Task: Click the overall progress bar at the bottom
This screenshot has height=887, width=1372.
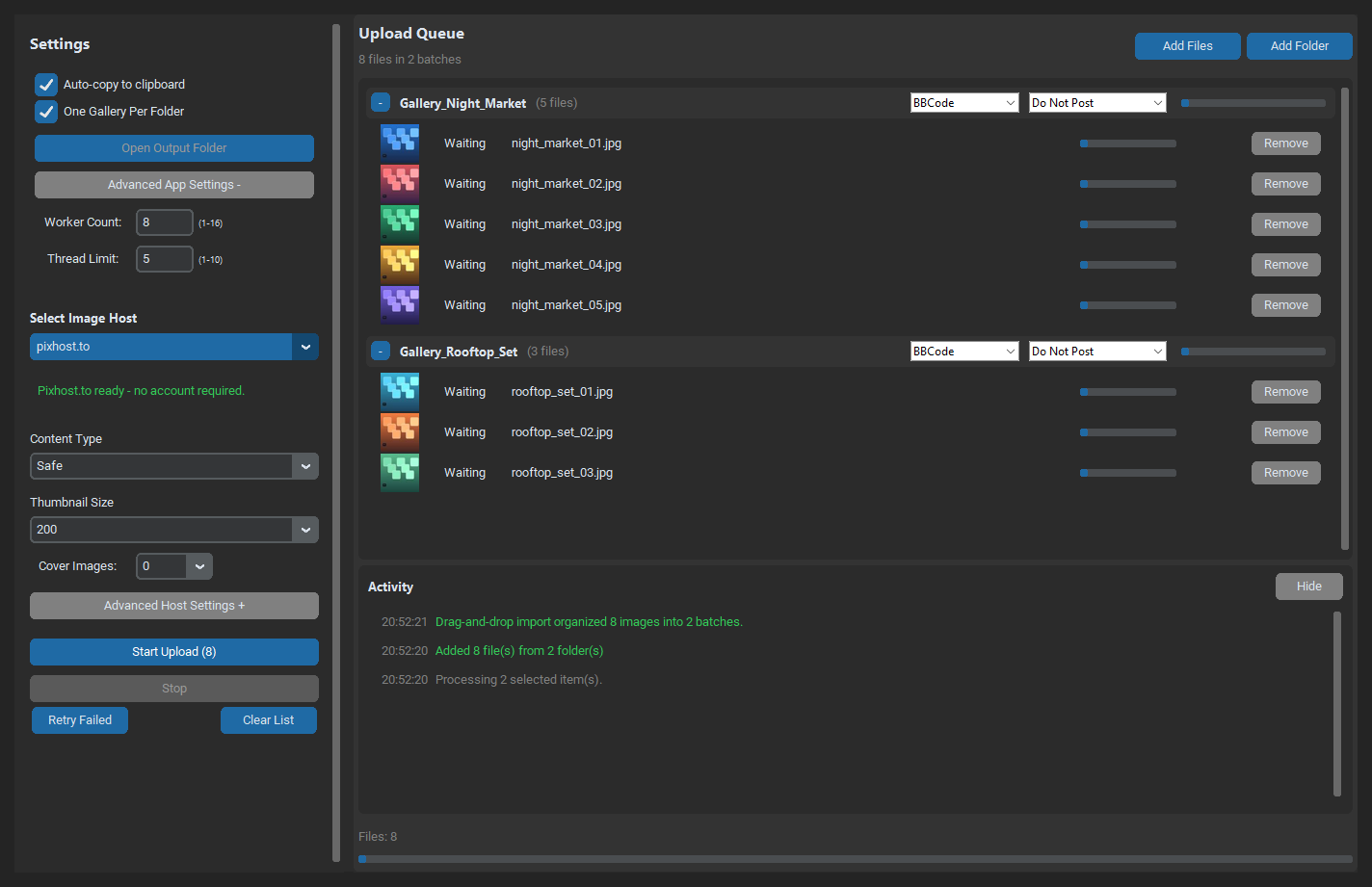Action: [x=856, y=859]
